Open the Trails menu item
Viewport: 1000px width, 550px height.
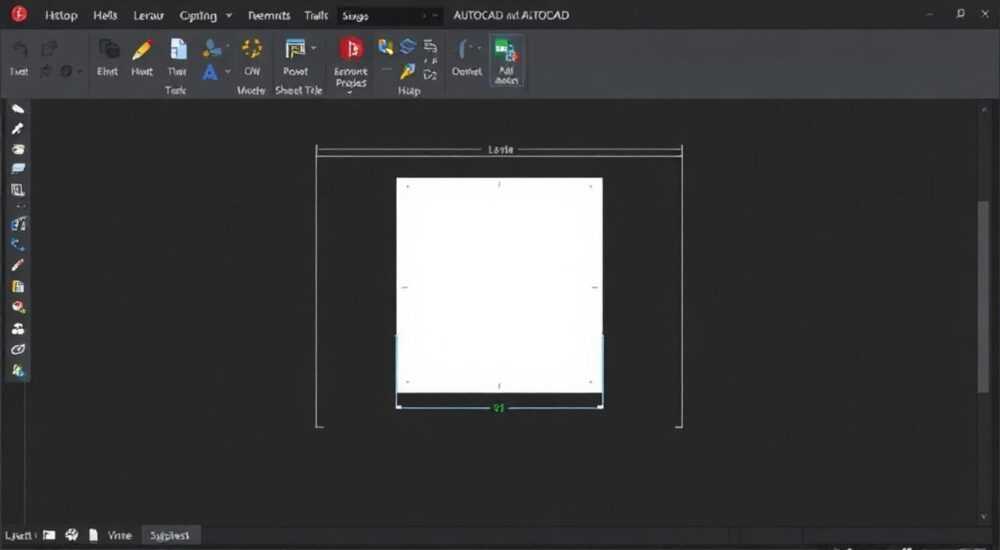coord(316,15)
